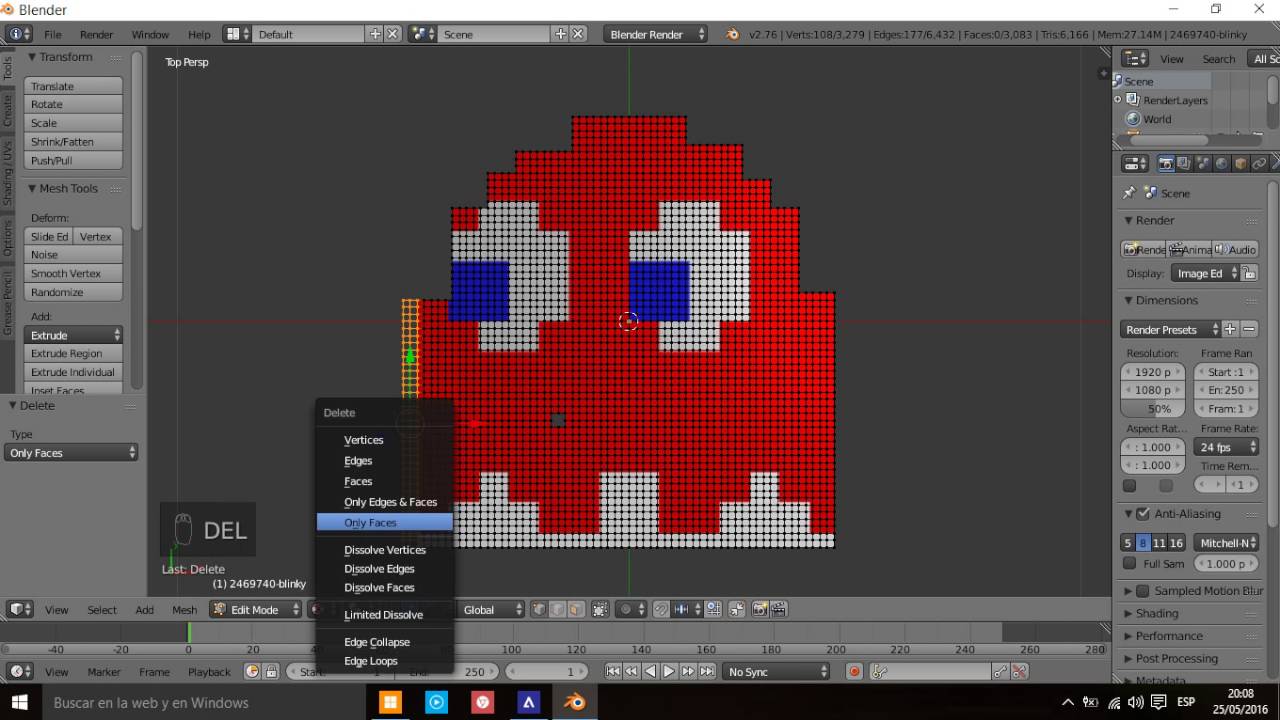Open the Windows Store taskbar icon
Viewport: 1280px width, 720px height.
[389, 702]
